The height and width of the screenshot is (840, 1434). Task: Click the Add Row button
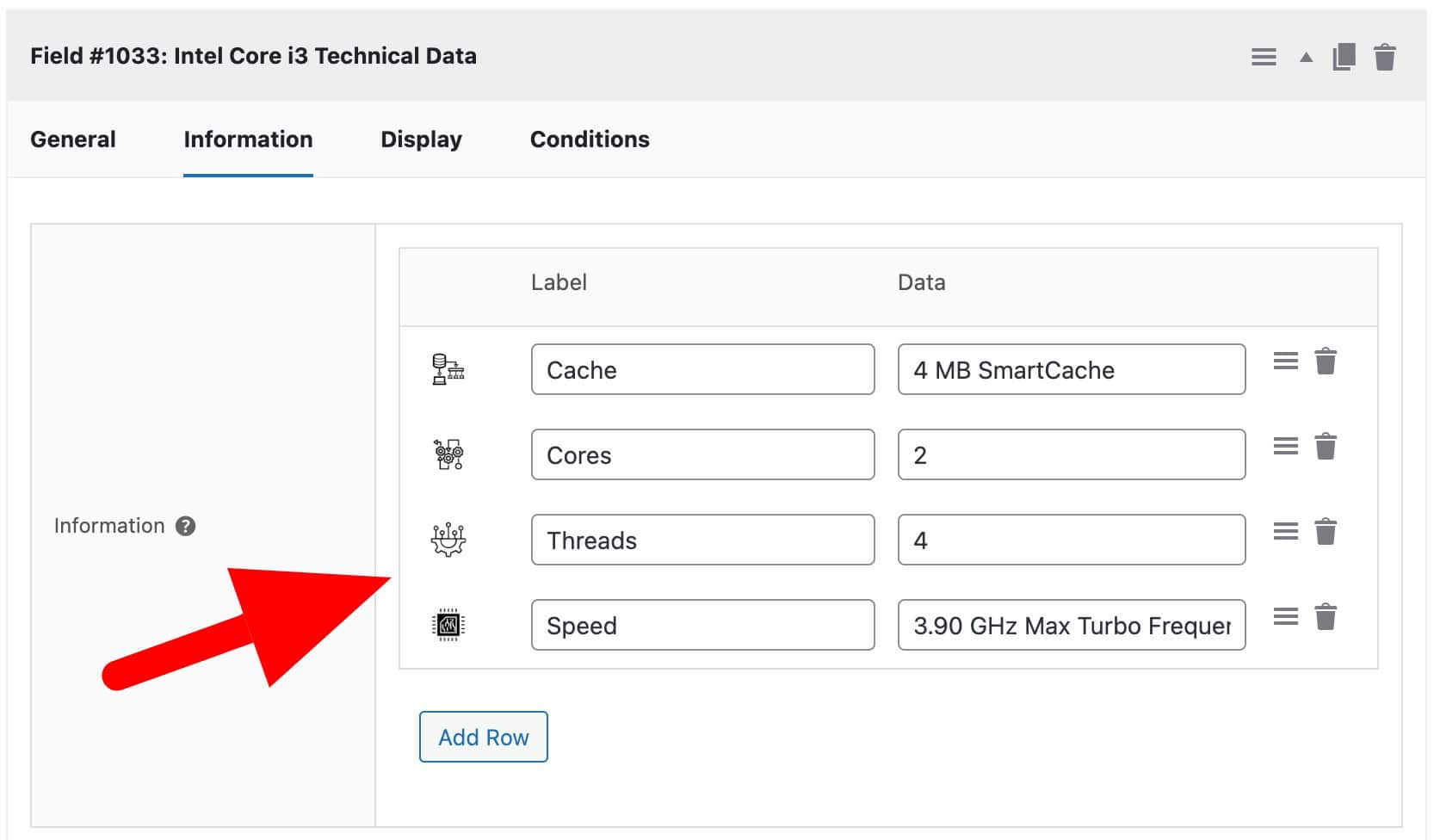(x=483, y=737)
